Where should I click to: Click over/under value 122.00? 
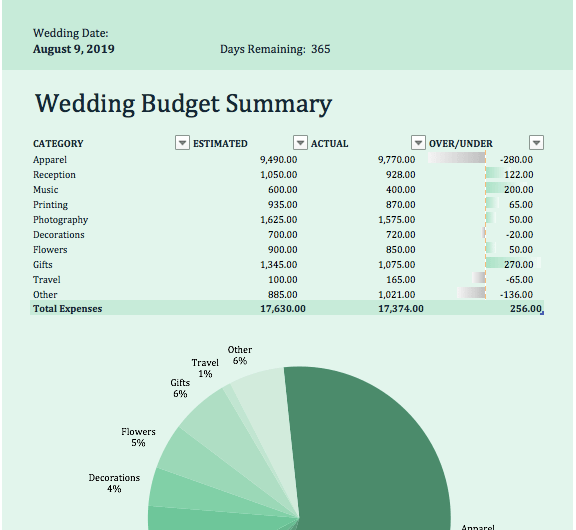coord(519,175)
